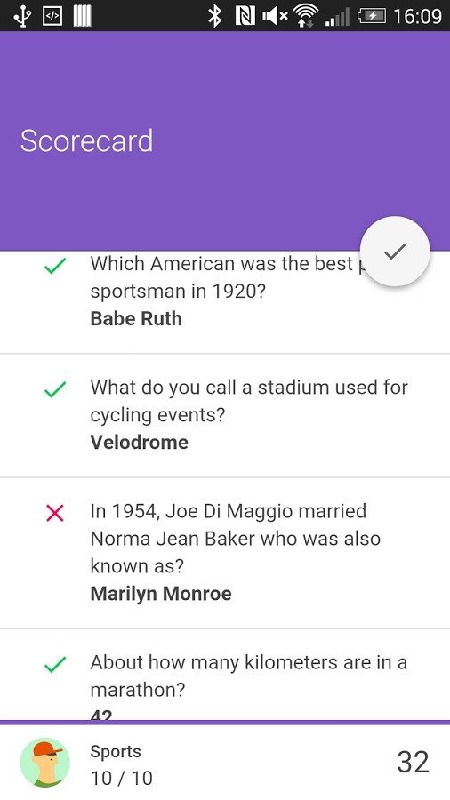Viewport: 450px width, 800px height.
Task: Tap the Scorecard title
Action: pos(86,141)
